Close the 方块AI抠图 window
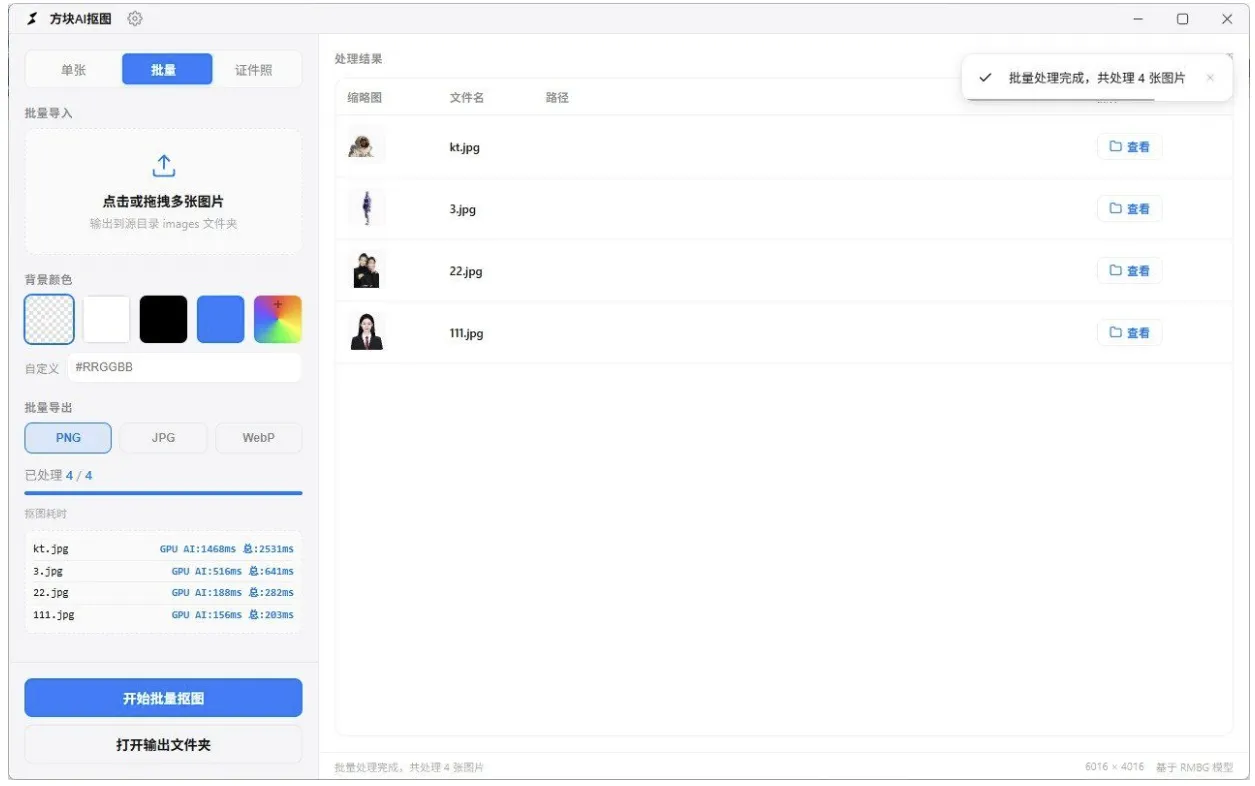 1227,19
